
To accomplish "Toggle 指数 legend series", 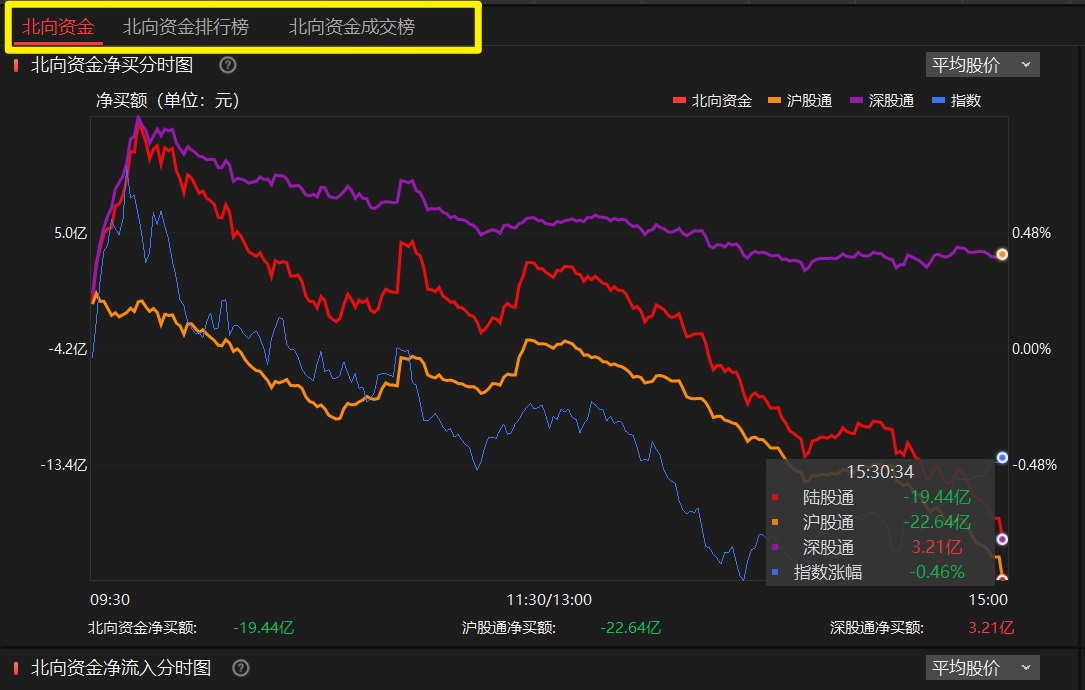I will pos(957,101).
